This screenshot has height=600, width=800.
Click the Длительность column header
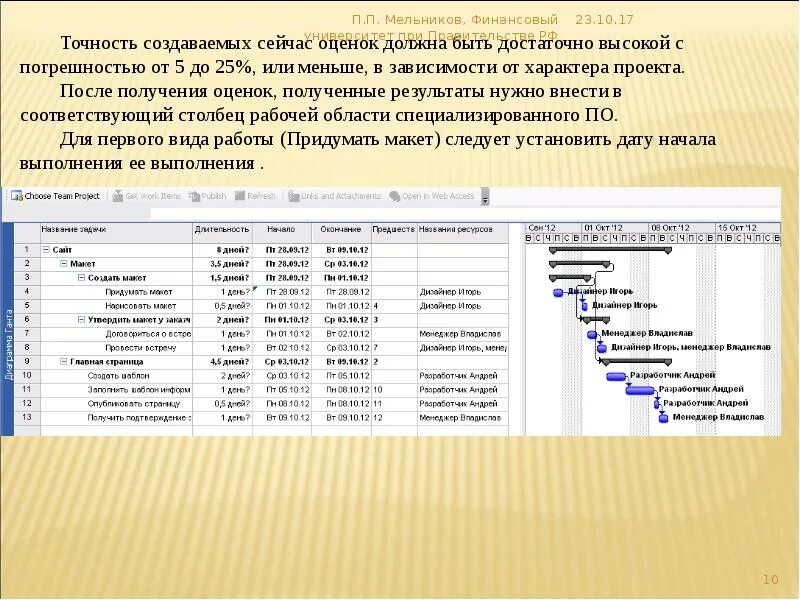(x=222, y=233)
